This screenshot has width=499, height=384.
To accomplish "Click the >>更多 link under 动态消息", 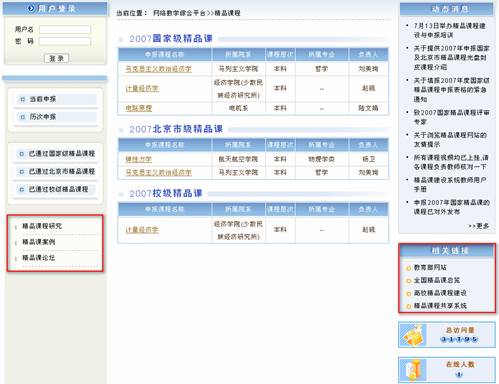I will pos(479,226).
